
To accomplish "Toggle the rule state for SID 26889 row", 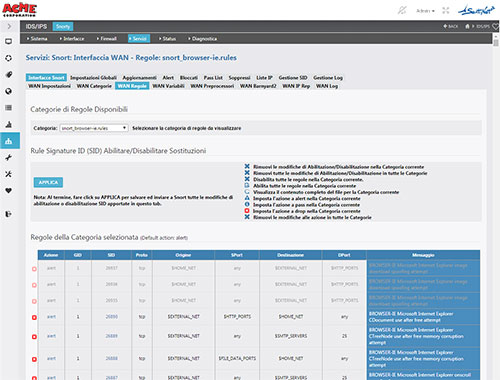I will point(34,337).
